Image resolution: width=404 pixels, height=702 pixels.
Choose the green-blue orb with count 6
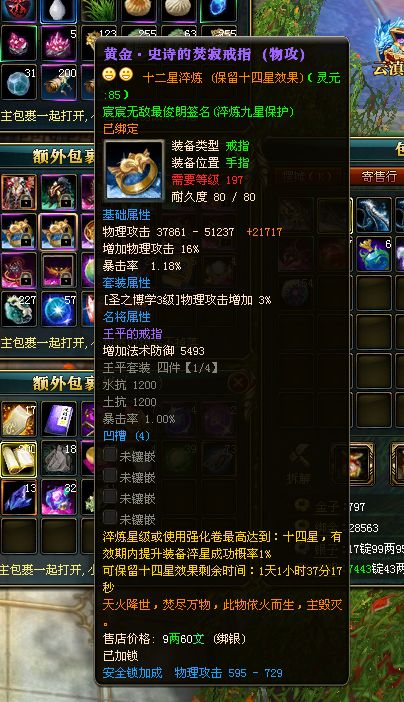(374, 254)
